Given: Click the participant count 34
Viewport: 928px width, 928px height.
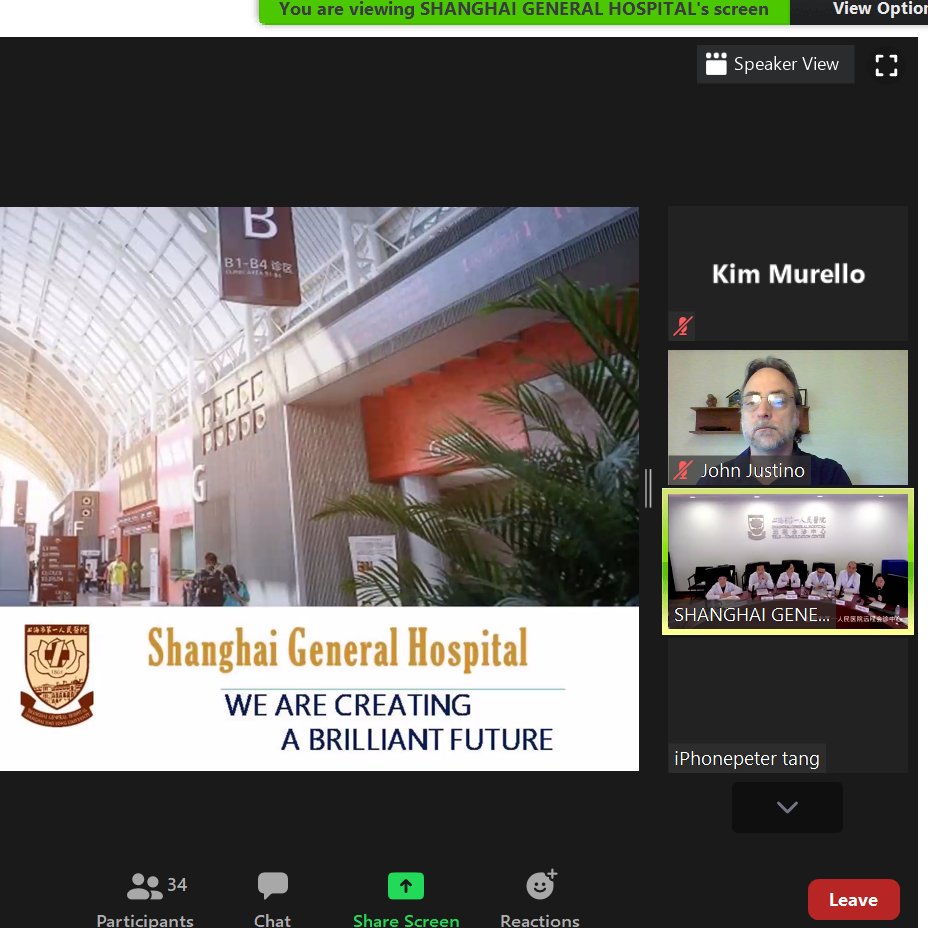Looking at the screenshot, I should tap(177, 885).
